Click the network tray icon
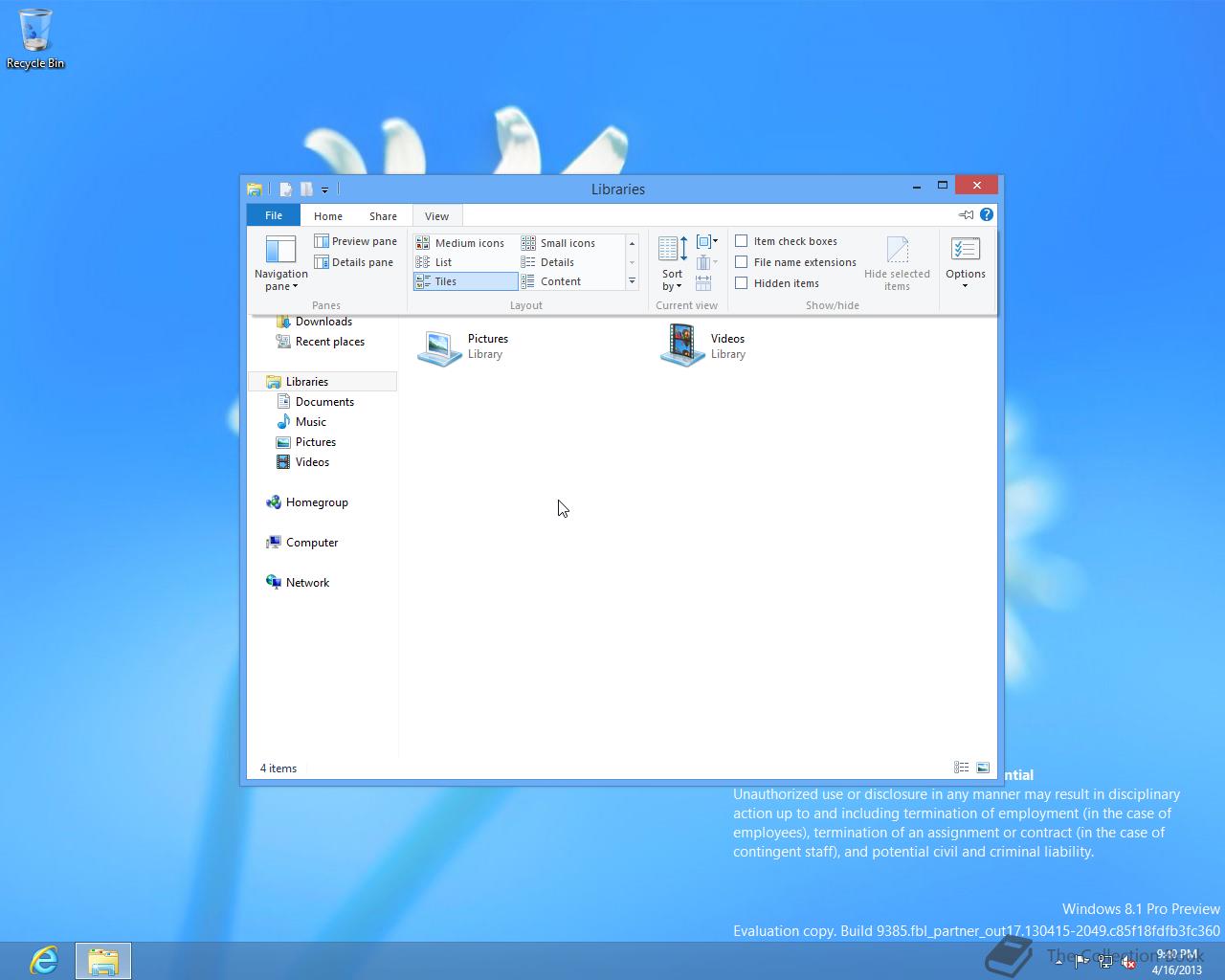The width and height of the screenshot is (1225, 980). coord(1105,963)
